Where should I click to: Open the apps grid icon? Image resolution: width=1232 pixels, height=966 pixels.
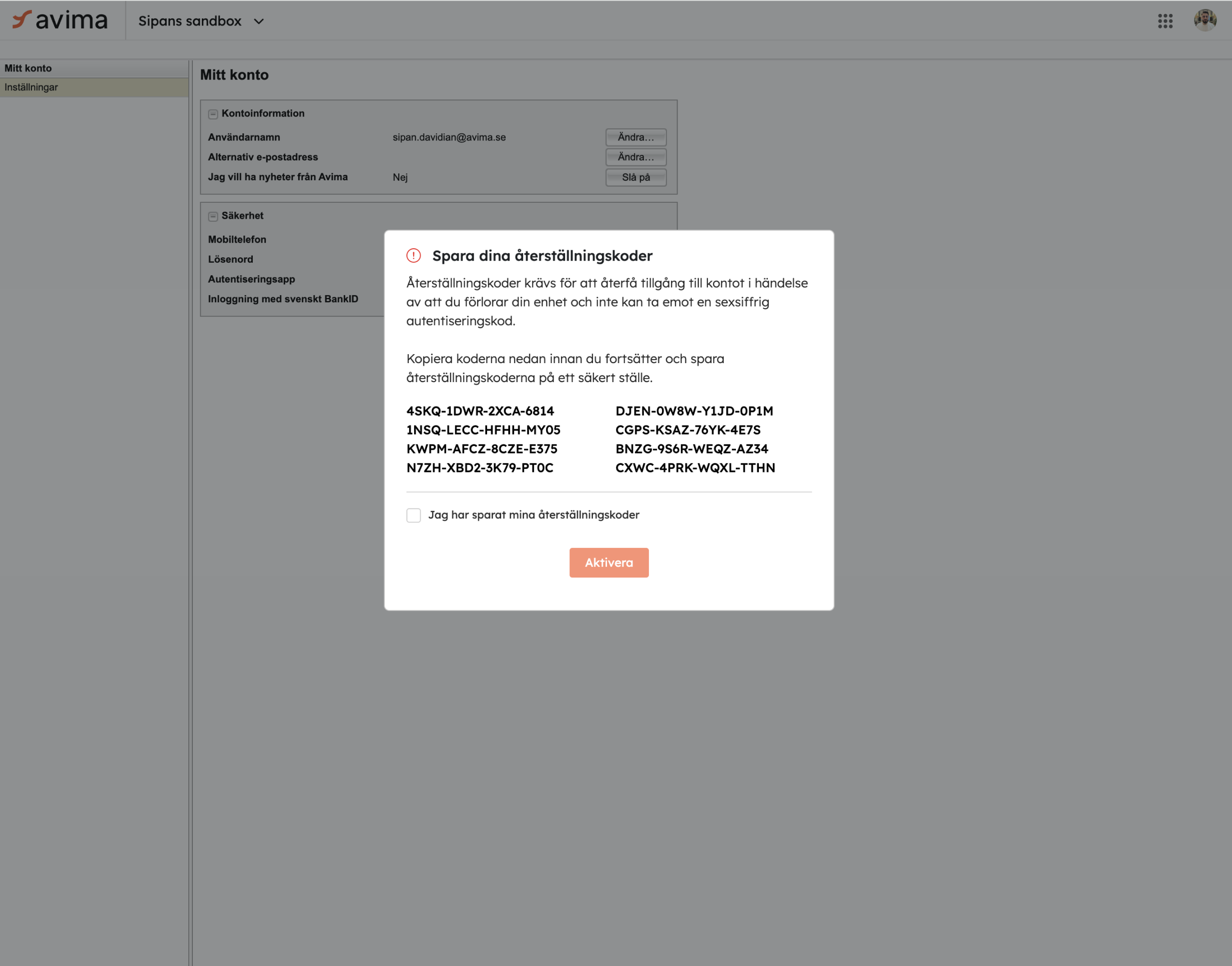[1165, 21]
